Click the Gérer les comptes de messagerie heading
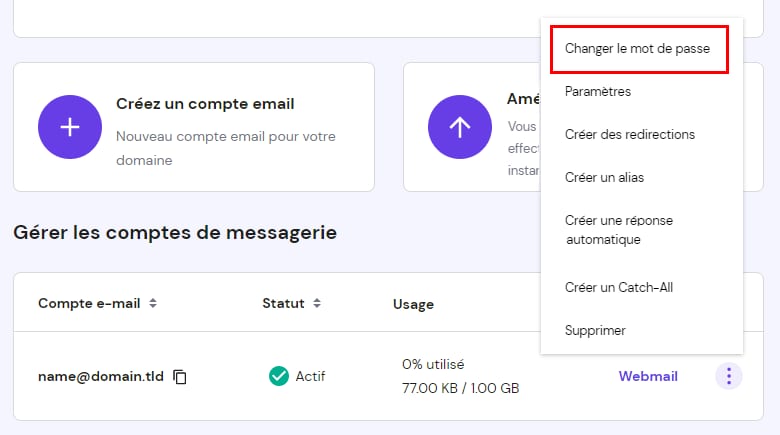This screenshot has height=435, width=780. [175, 232]
